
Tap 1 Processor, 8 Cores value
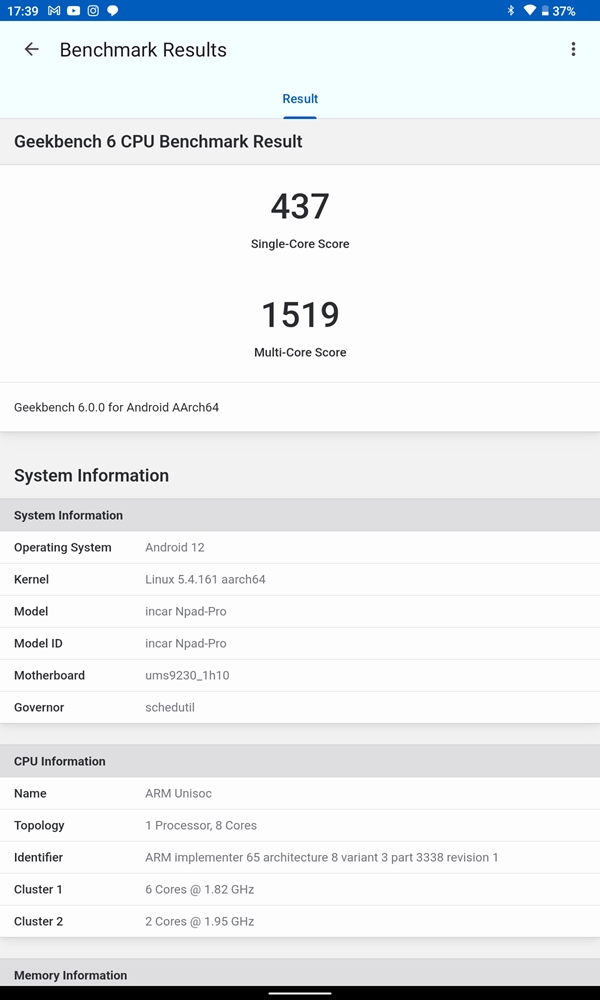pos(201,825)
